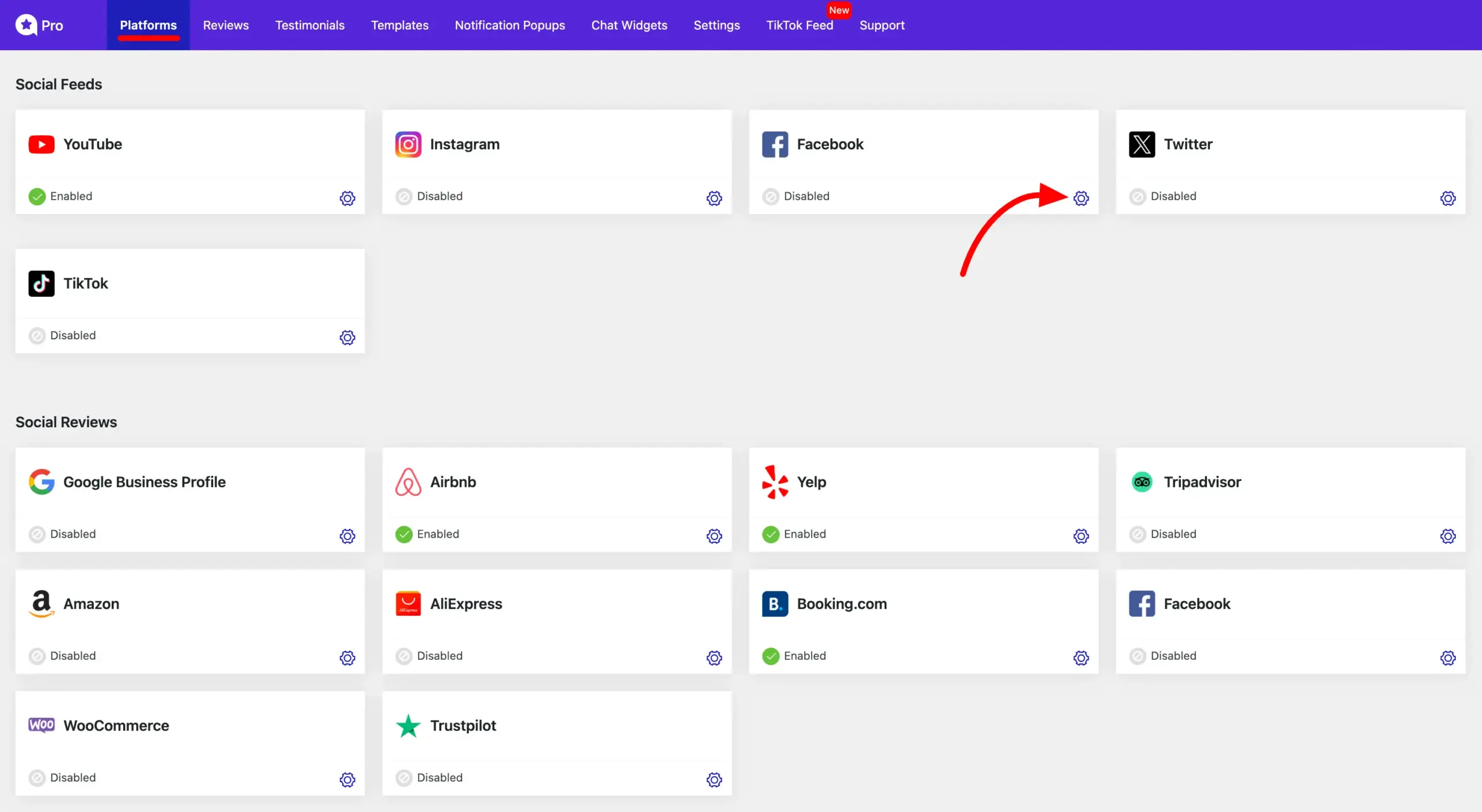Click the Tripadvisor platform title

pyautogui.click(x=1202, y=482)
